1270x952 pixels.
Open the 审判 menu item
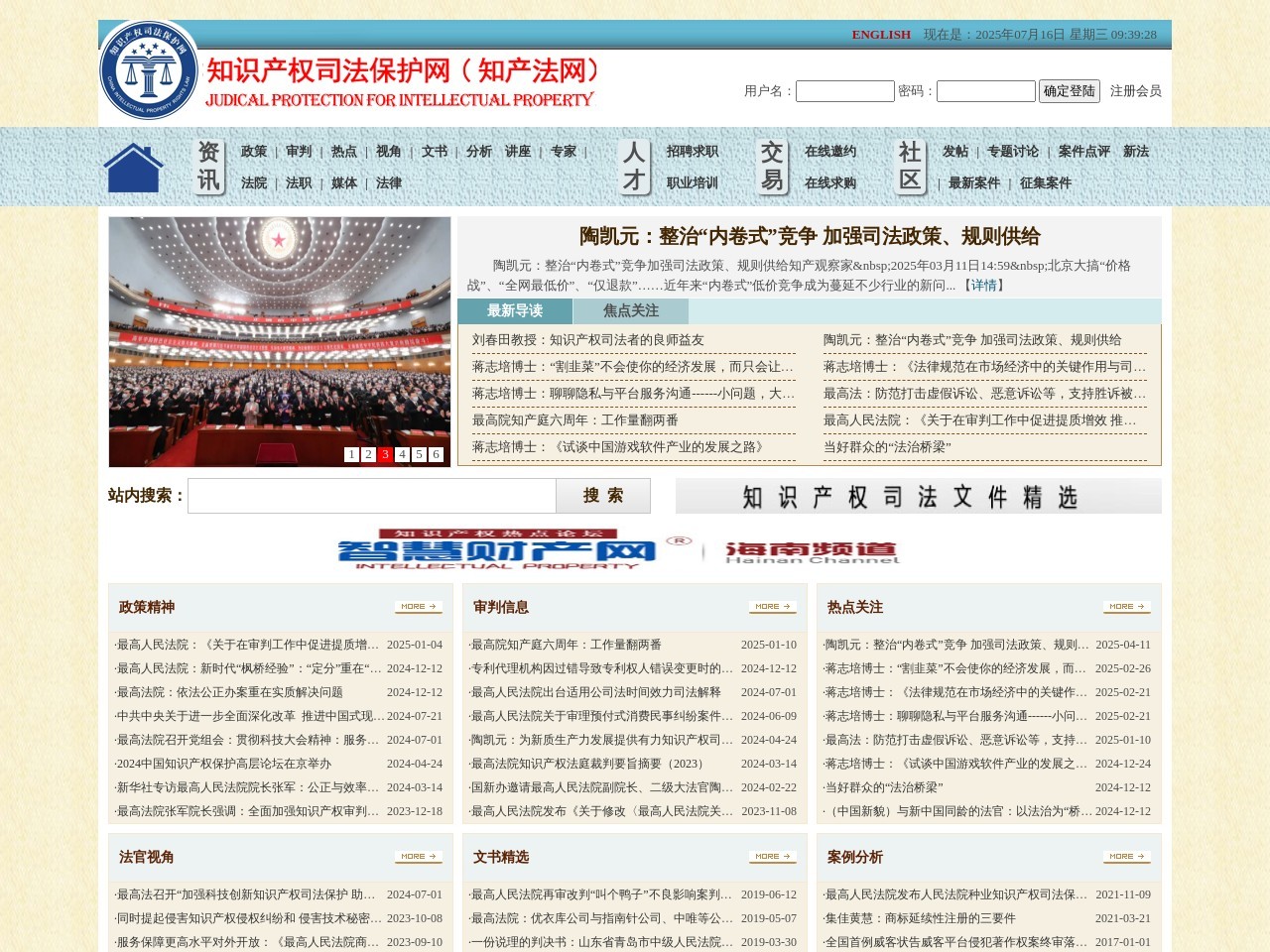(x=299, y=152)
